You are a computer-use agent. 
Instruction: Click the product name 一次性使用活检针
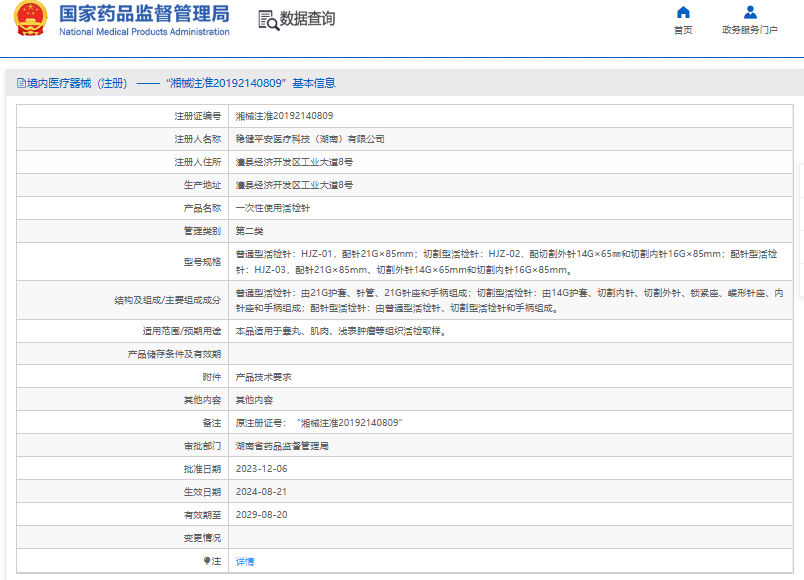pos(272,208)
